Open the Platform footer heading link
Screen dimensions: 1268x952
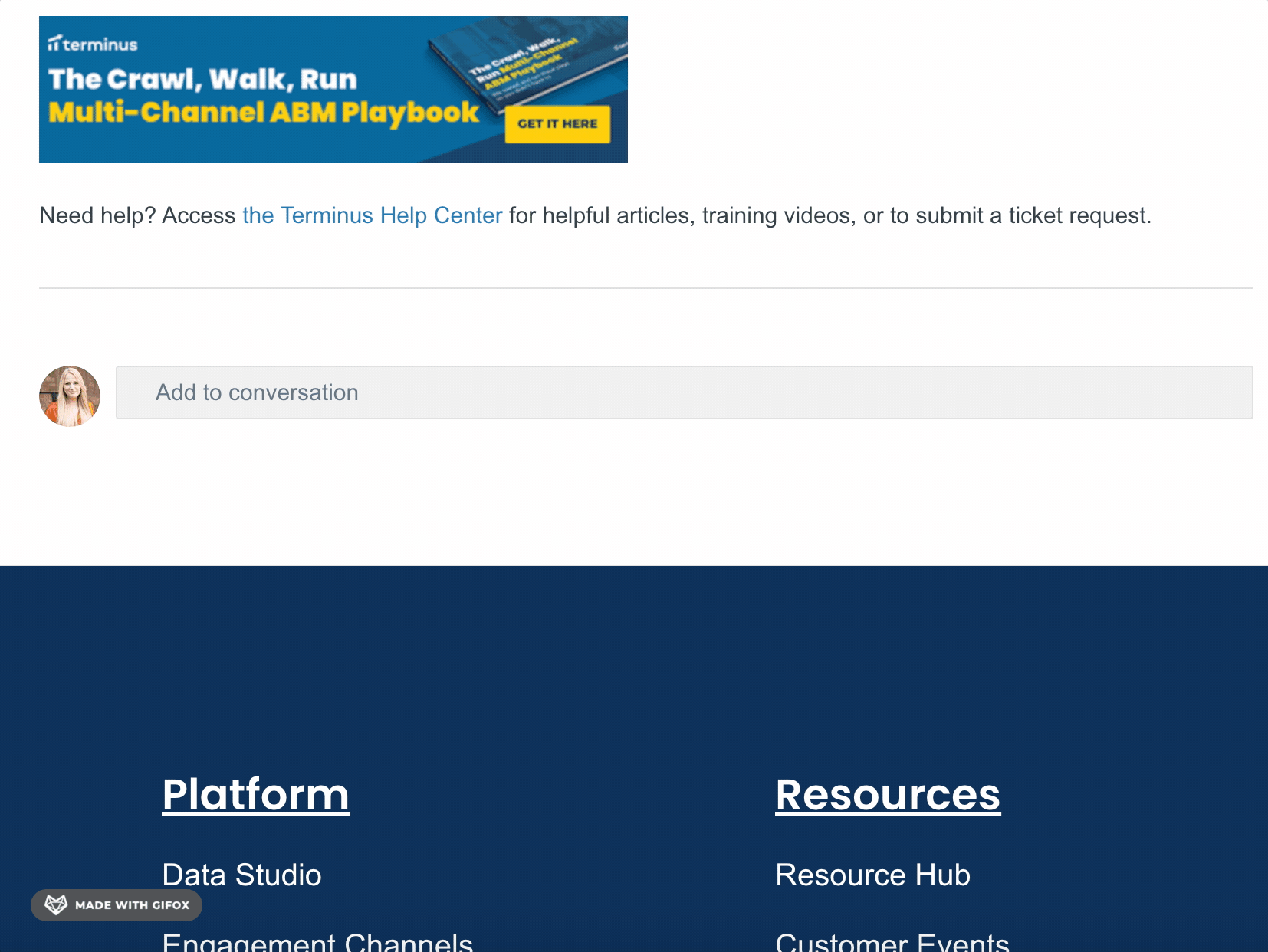pyautogui.click(x=256, y=794)
